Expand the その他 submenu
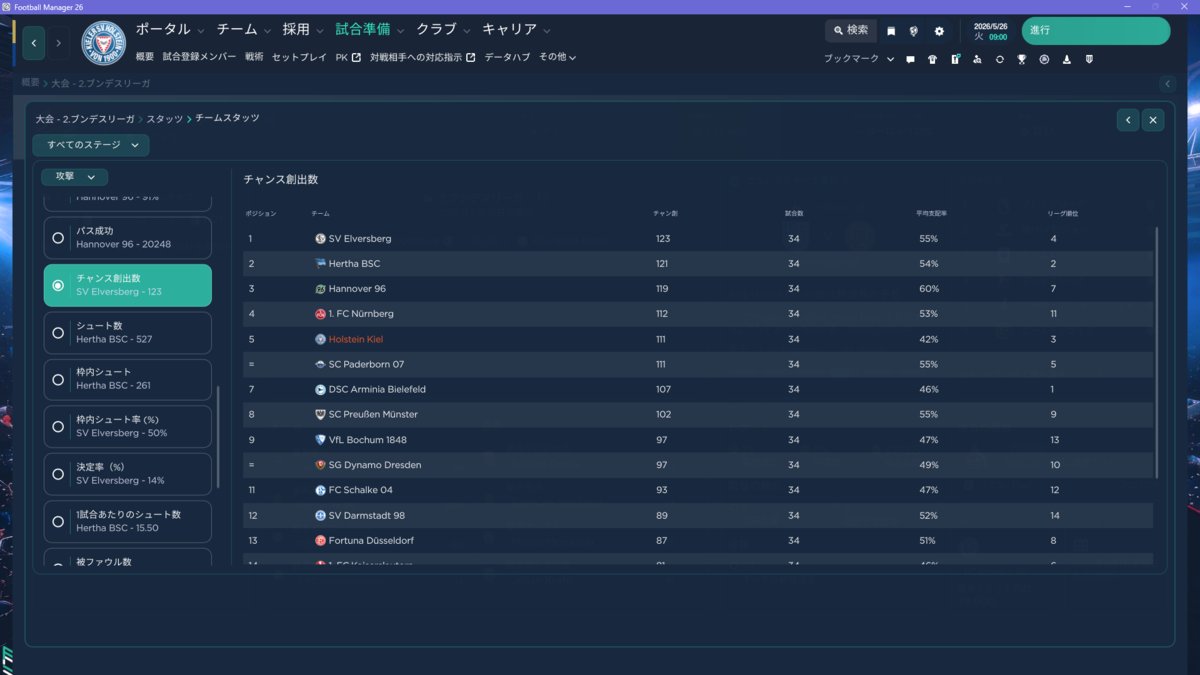The width and height of the screenshot is (1200, 675). coord(557,57)
